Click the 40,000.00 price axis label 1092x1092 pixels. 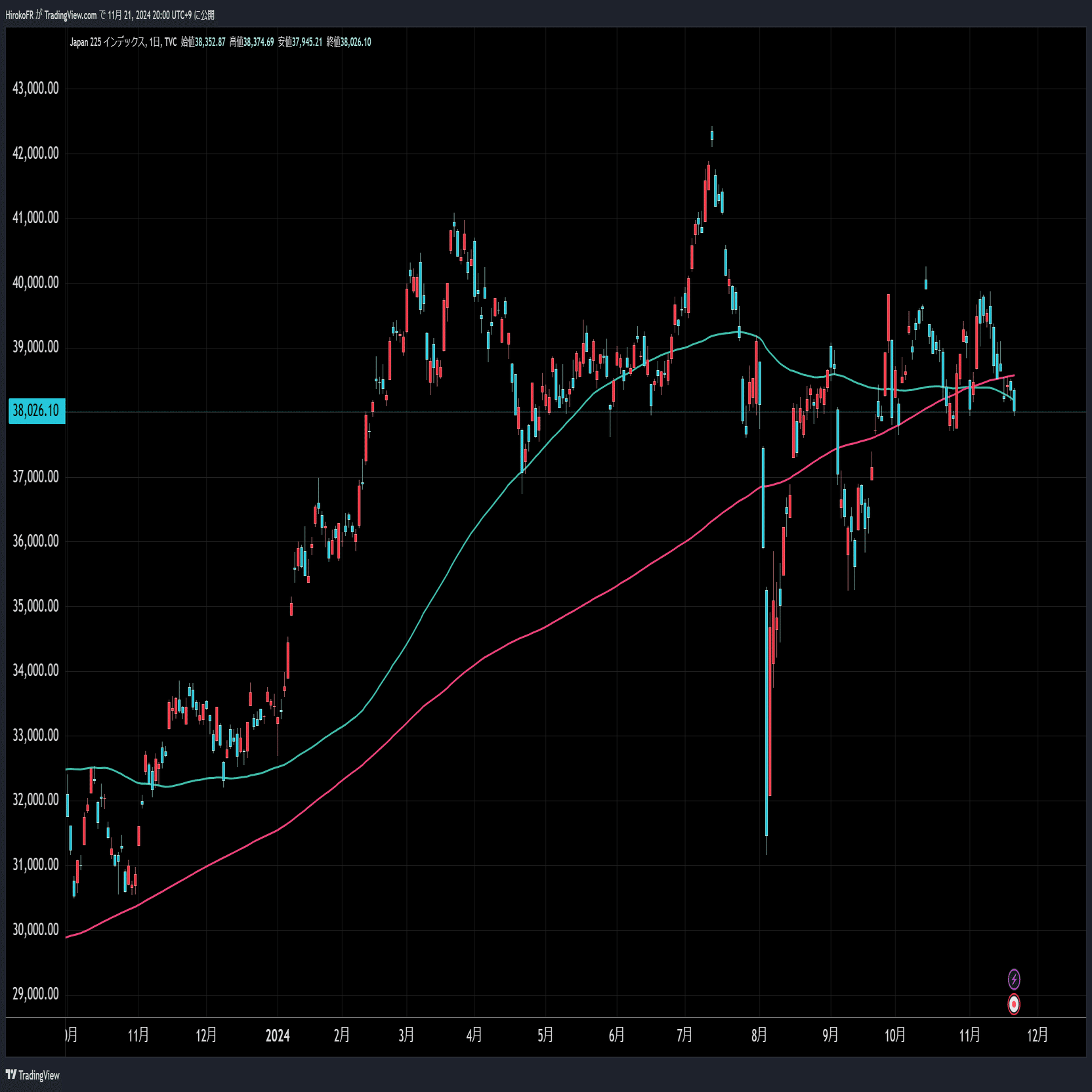point(35,282)
